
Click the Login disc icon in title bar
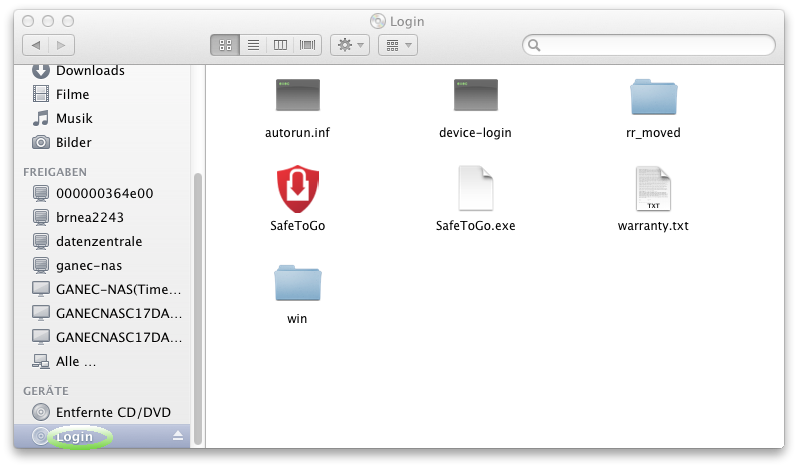click(378, 21)
